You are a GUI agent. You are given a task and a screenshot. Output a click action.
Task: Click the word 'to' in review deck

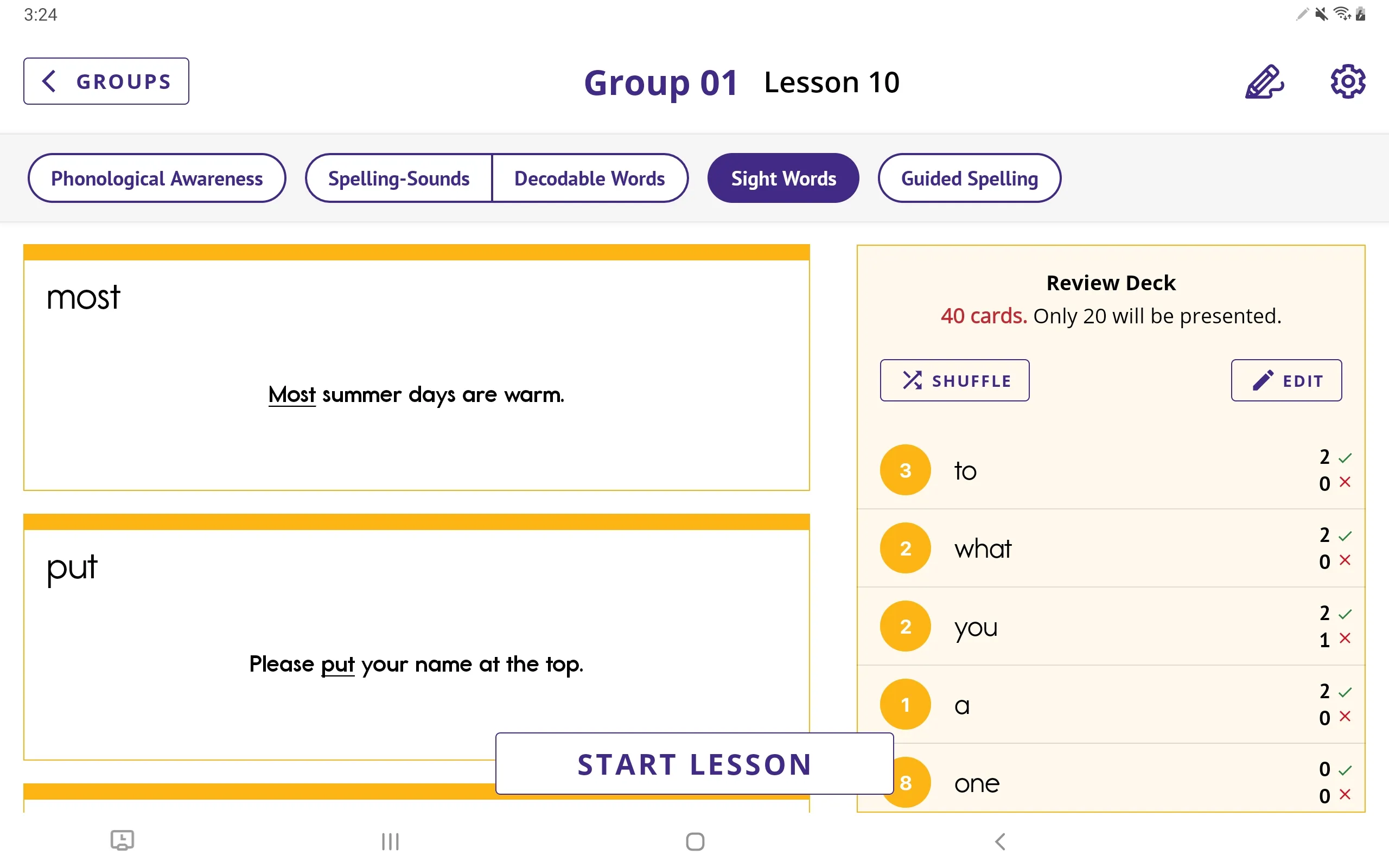(965, 471)
